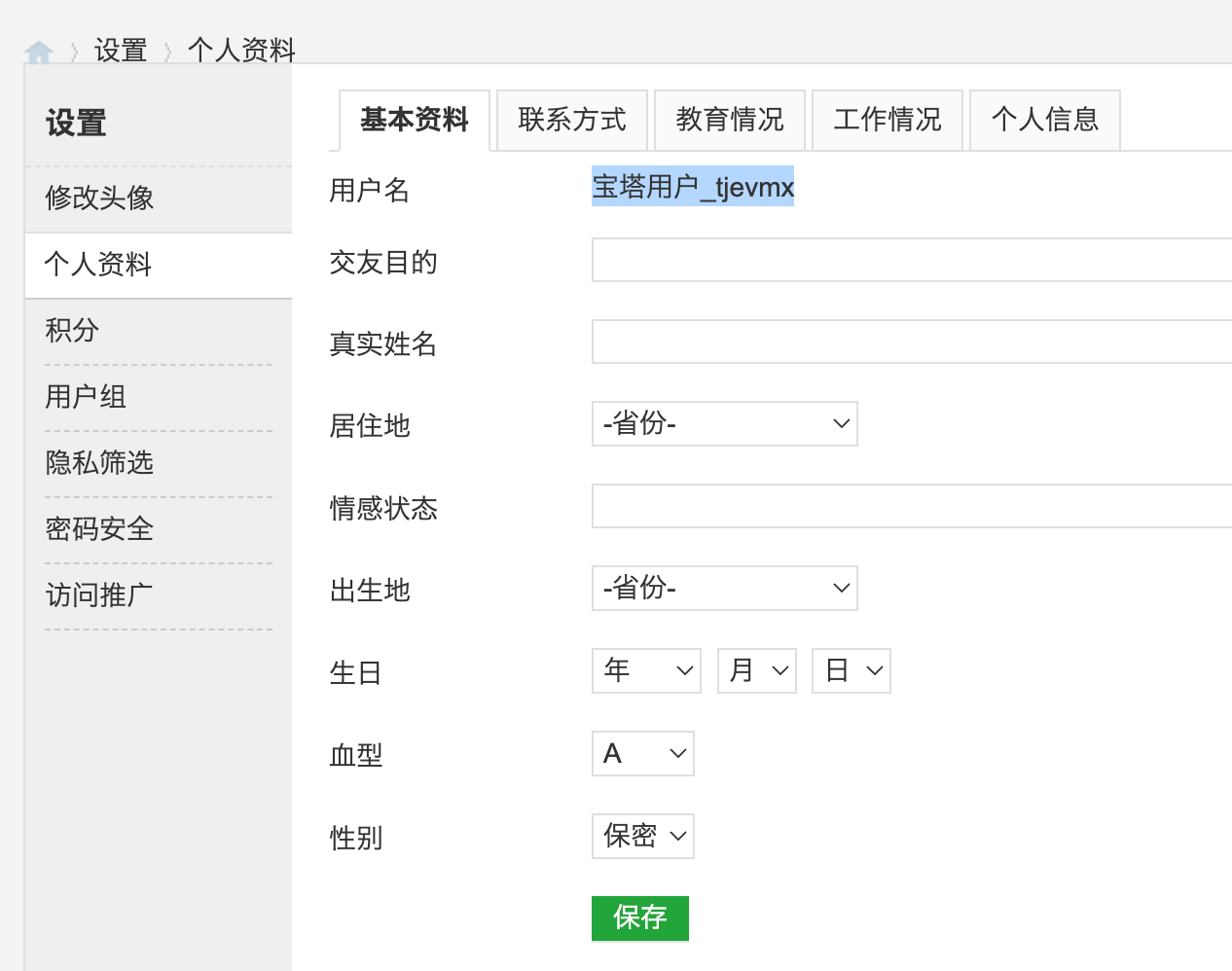Open the birthday year dropdown
Viewport: 1232px width, 971px height.
tap(646, 671)
